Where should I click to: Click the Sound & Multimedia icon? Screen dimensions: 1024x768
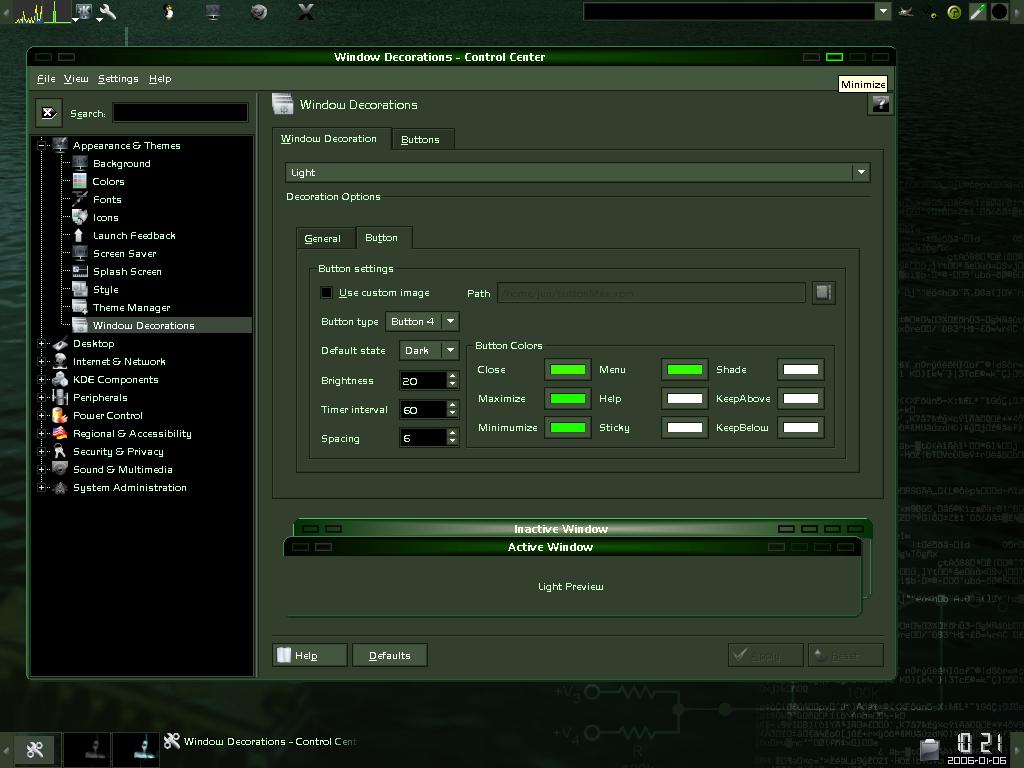coord(60,469)
